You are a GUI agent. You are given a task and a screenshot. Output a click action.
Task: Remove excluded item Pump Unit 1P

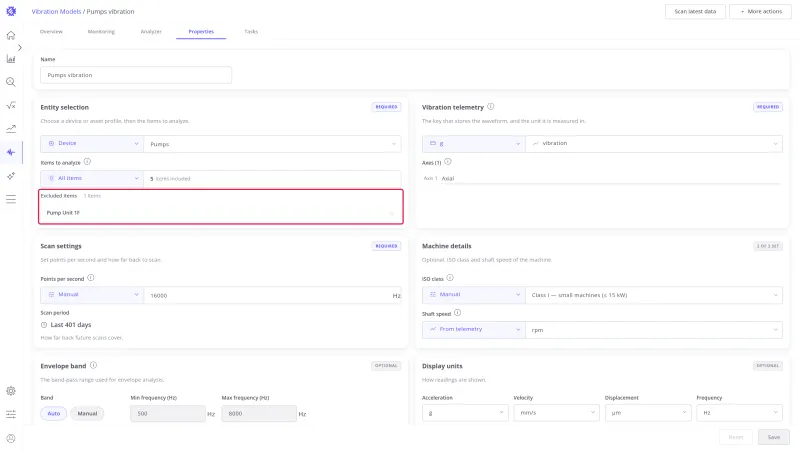tap(392, 213)
